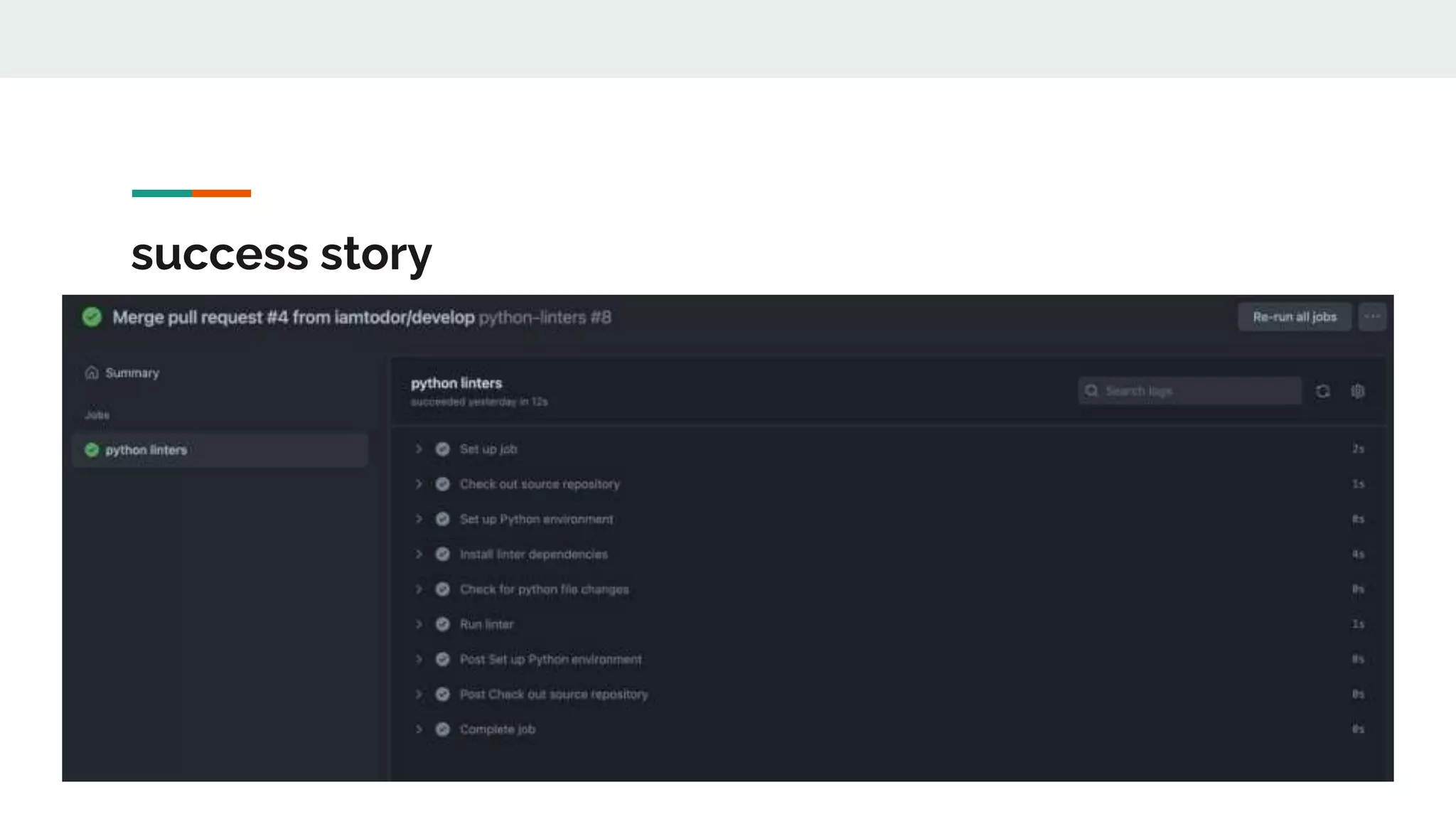Screen dimensions: 1456x819
Task: Click success check icon for Run linter
Action: 442,624
